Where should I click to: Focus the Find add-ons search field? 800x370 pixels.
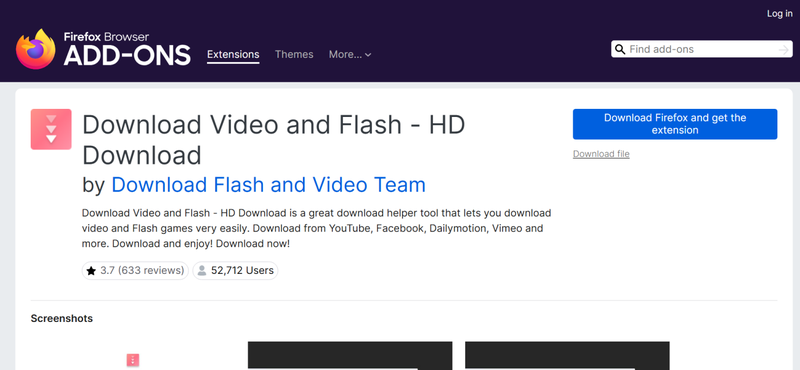pos(702,50)
